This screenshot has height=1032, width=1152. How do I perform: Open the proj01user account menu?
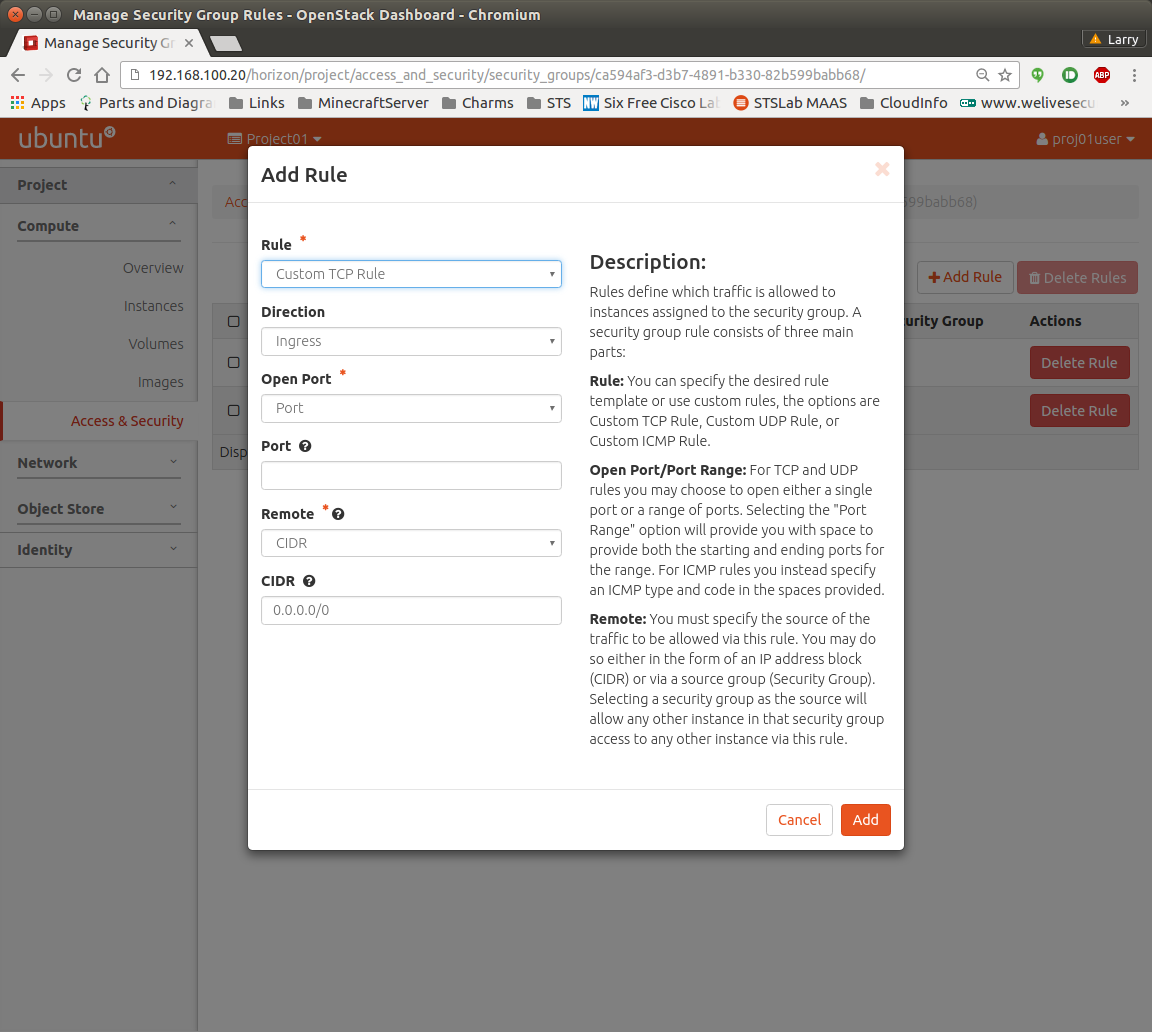(1086, 139)
